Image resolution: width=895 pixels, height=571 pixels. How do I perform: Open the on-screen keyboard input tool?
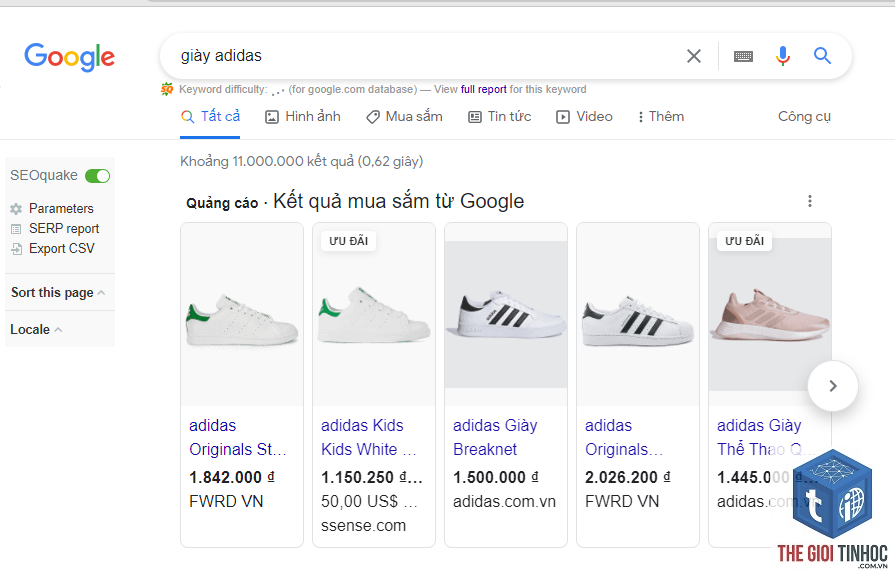tap(743, 56)
